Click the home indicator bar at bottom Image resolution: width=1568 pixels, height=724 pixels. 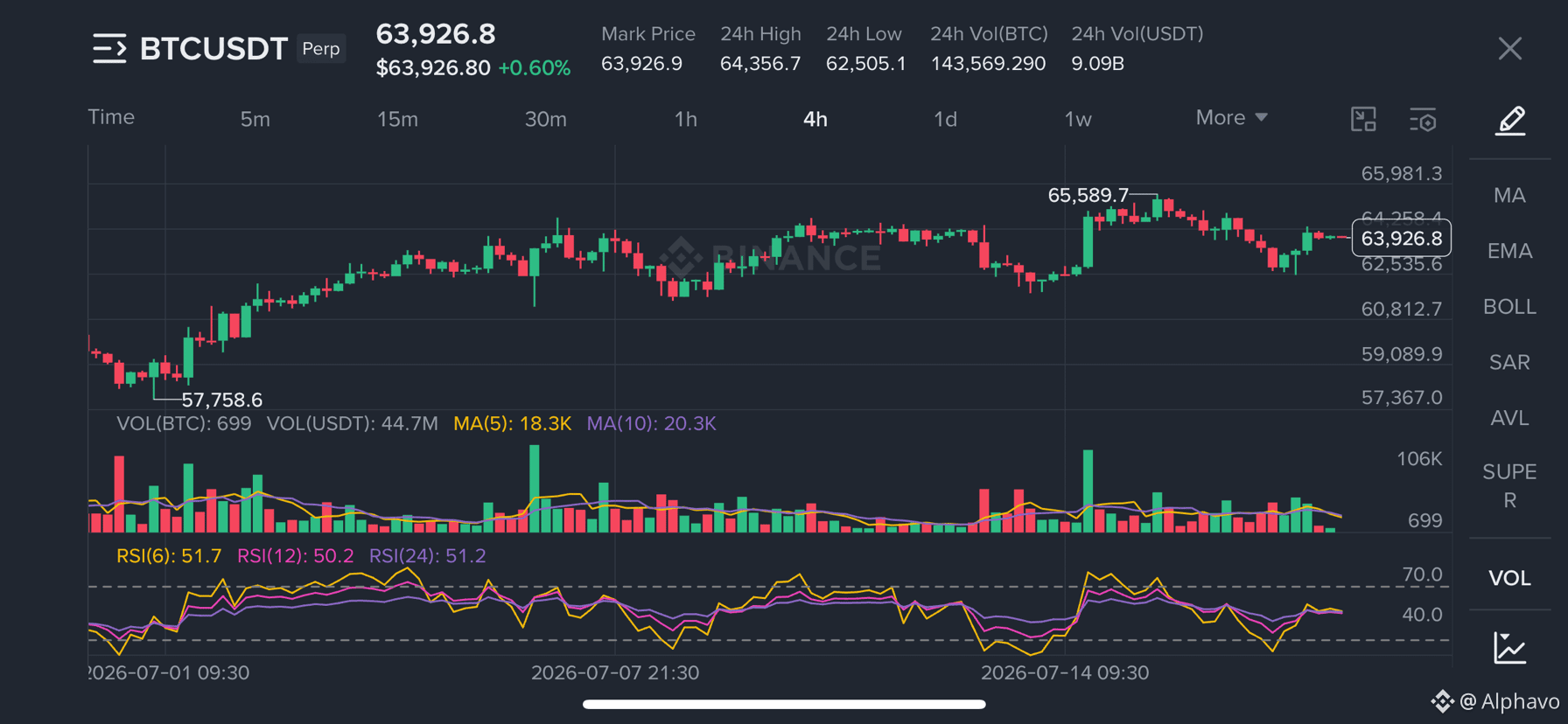(x=784, y=704)
